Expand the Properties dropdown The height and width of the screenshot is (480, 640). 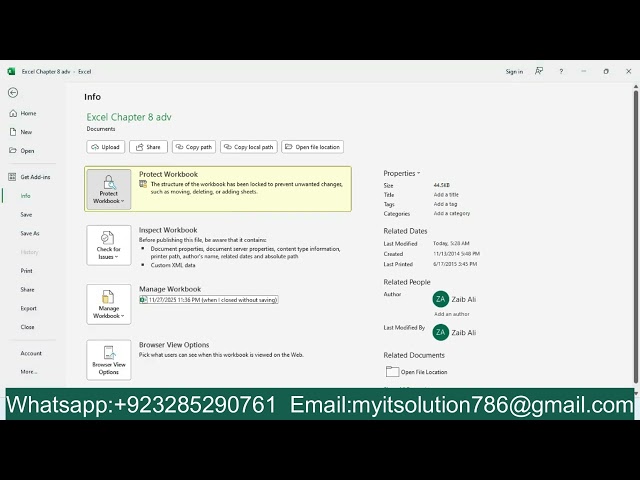coord(402,173)
